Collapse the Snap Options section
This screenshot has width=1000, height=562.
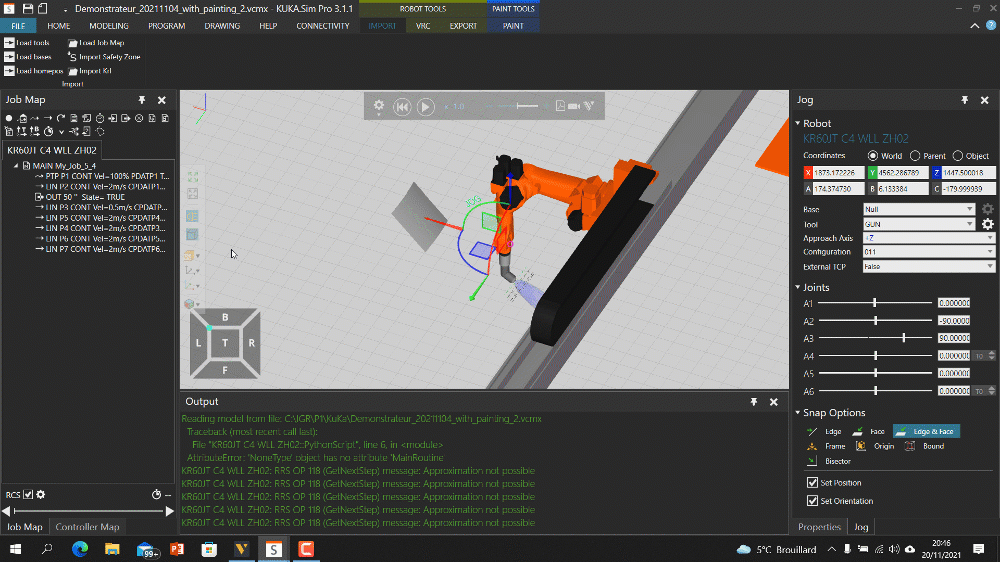click(798, 413)
